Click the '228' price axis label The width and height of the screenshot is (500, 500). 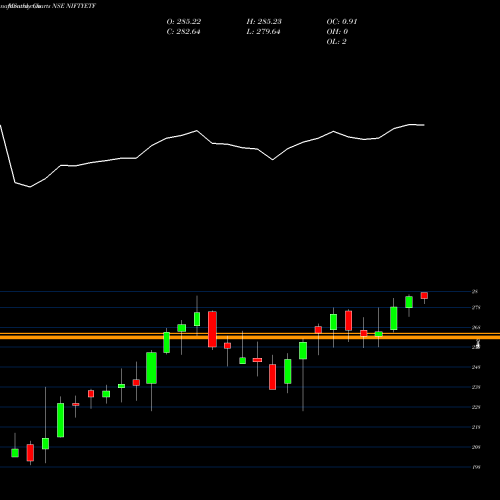point(476,407)
